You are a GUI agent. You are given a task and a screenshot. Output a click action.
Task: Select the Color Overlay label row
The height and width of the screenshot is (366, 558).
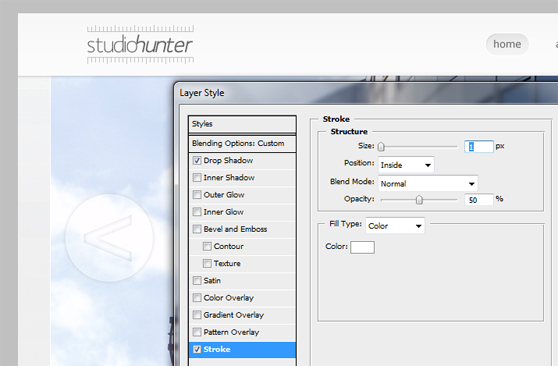[x=242, y=298]
